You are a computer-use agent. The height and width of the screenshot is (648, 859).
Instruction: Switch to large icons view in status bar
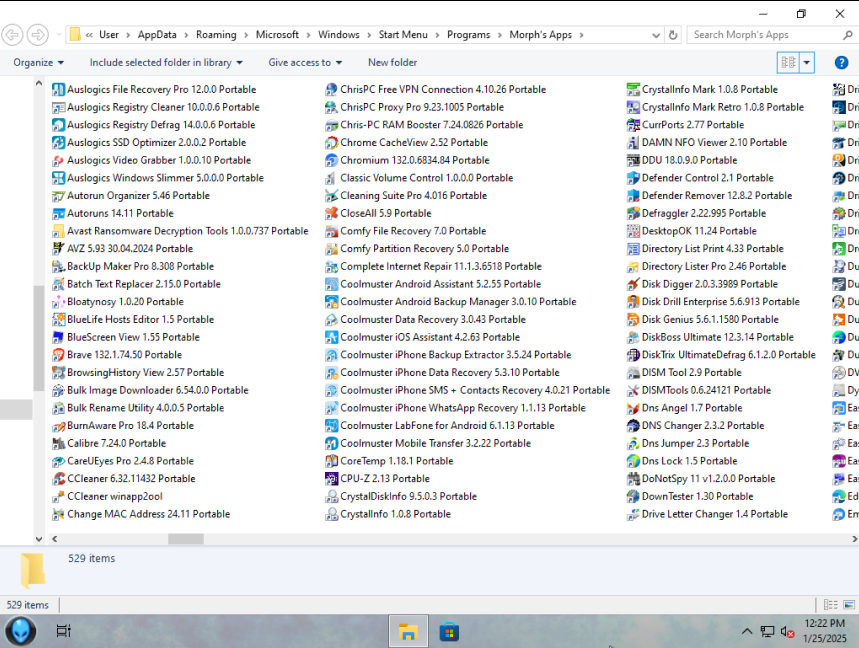click(x=849, y=605)
